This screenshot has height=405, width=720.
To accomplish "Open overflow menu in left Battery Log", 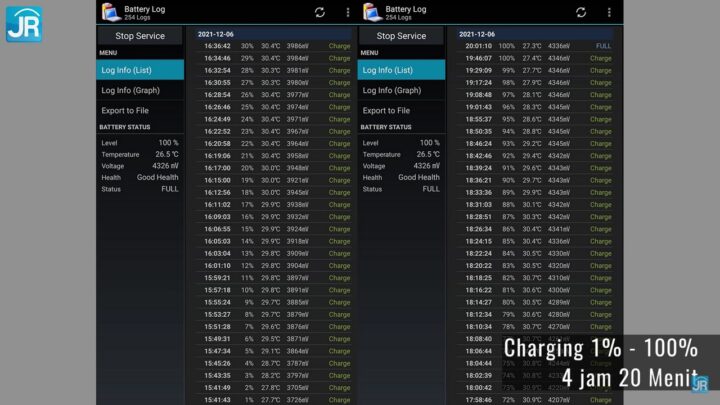I will 348,12.
